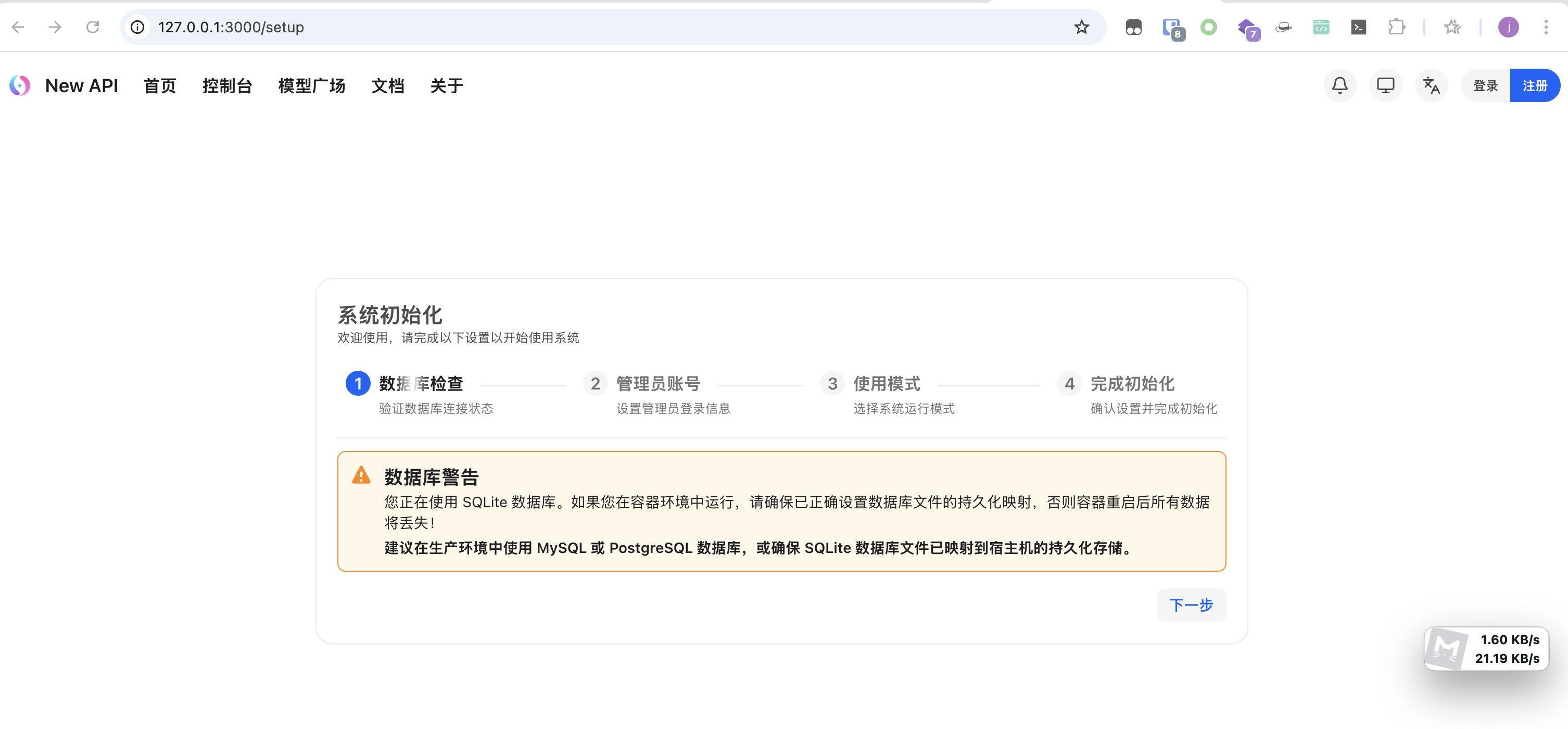Open the dark rounded-square browser extension

(x=1133, y=28)
